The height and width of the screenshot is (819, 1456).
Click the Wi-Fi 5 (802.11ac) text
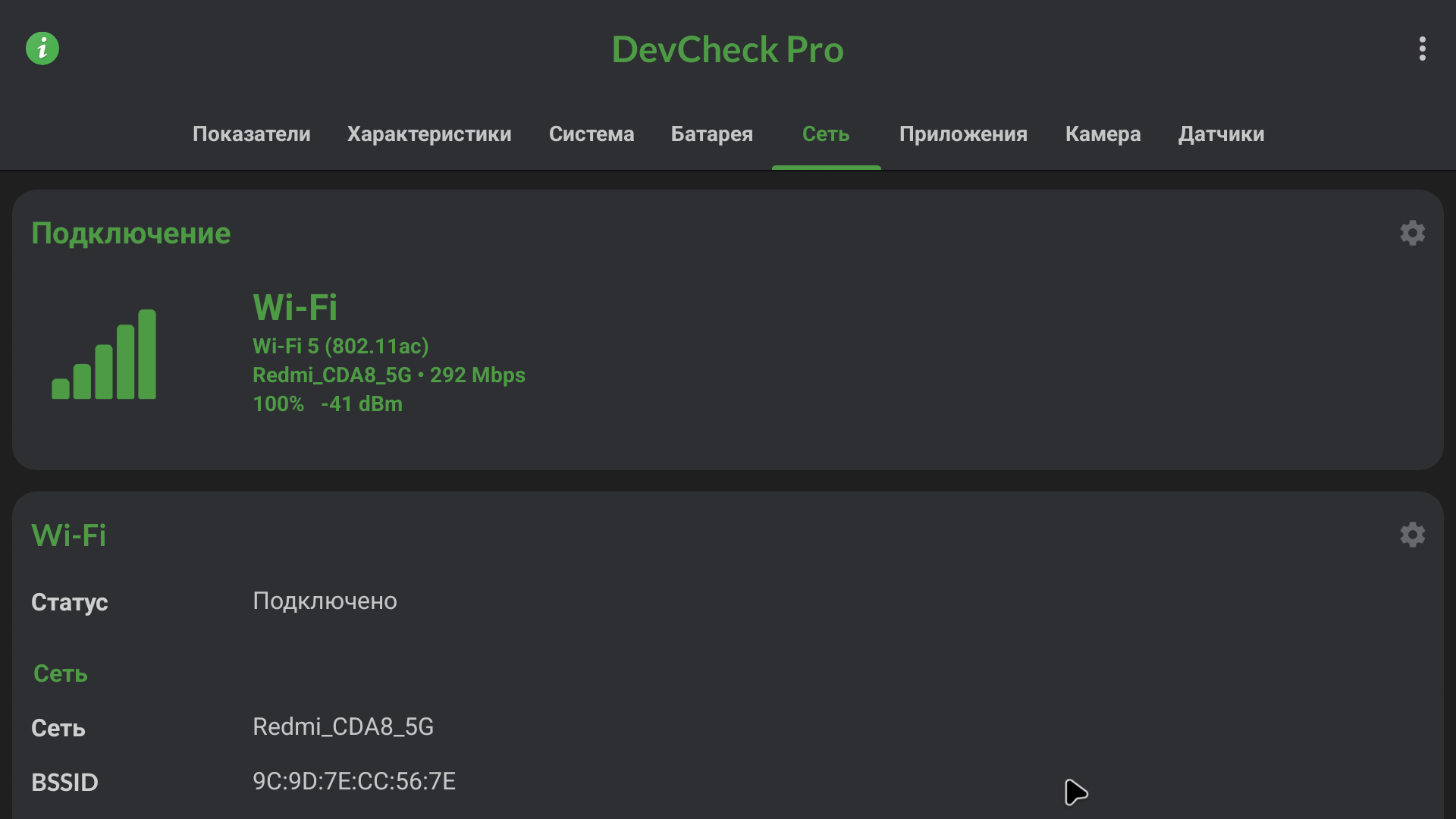(340, 347)
